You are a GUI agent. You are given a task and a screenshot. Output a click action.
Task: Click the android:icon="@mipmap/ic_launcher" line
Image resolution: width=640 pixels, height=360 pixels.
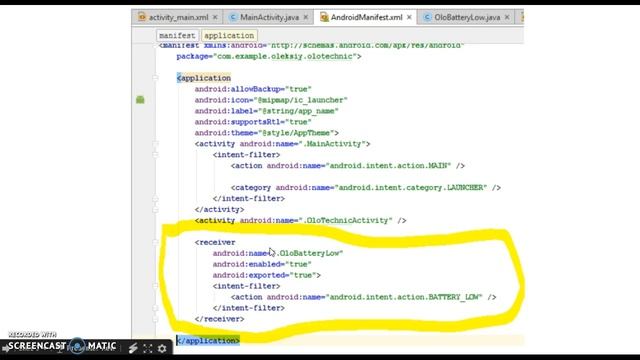(x=271, y=100)
